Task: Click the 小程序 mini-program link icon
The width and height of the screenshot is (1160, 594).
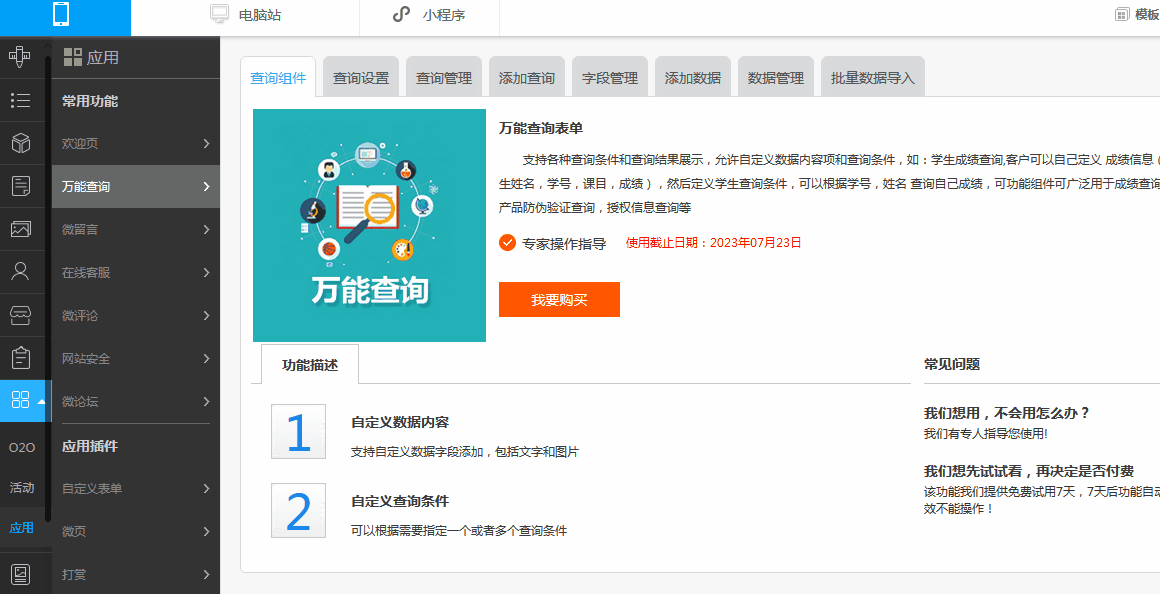Action: [402, 15]
